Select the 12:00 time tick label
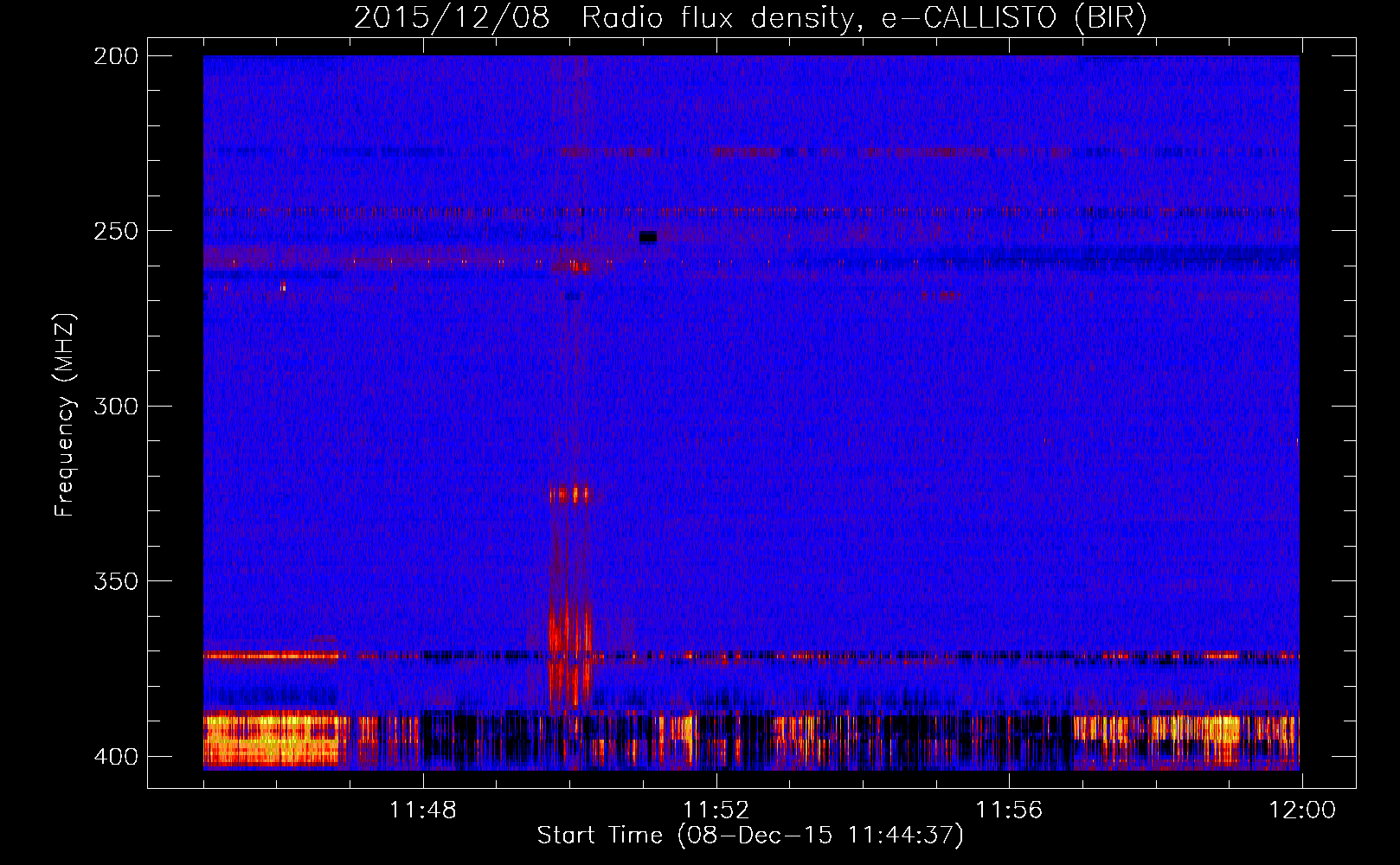The height and width of the screenshot is (865, 1400). 1302,811
